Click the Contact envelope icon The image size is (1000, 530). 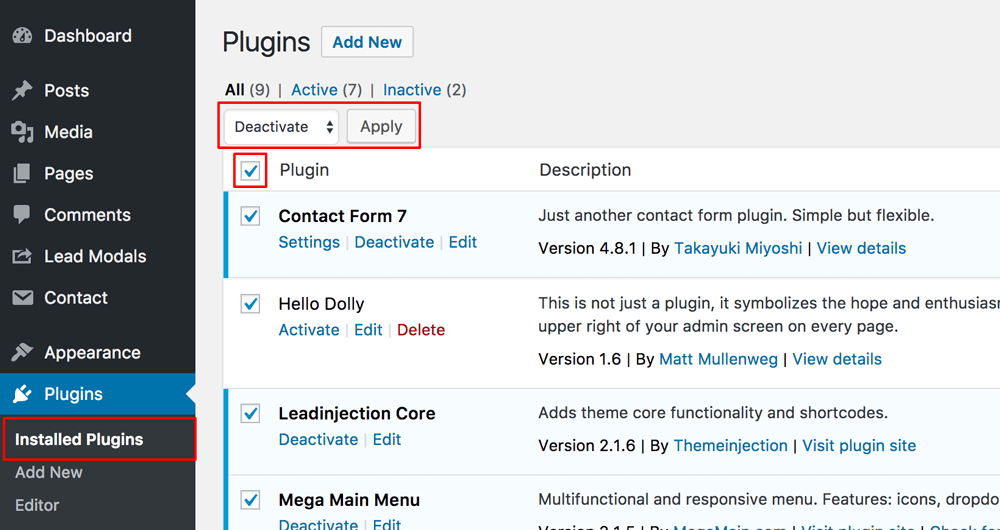(22, 298)
